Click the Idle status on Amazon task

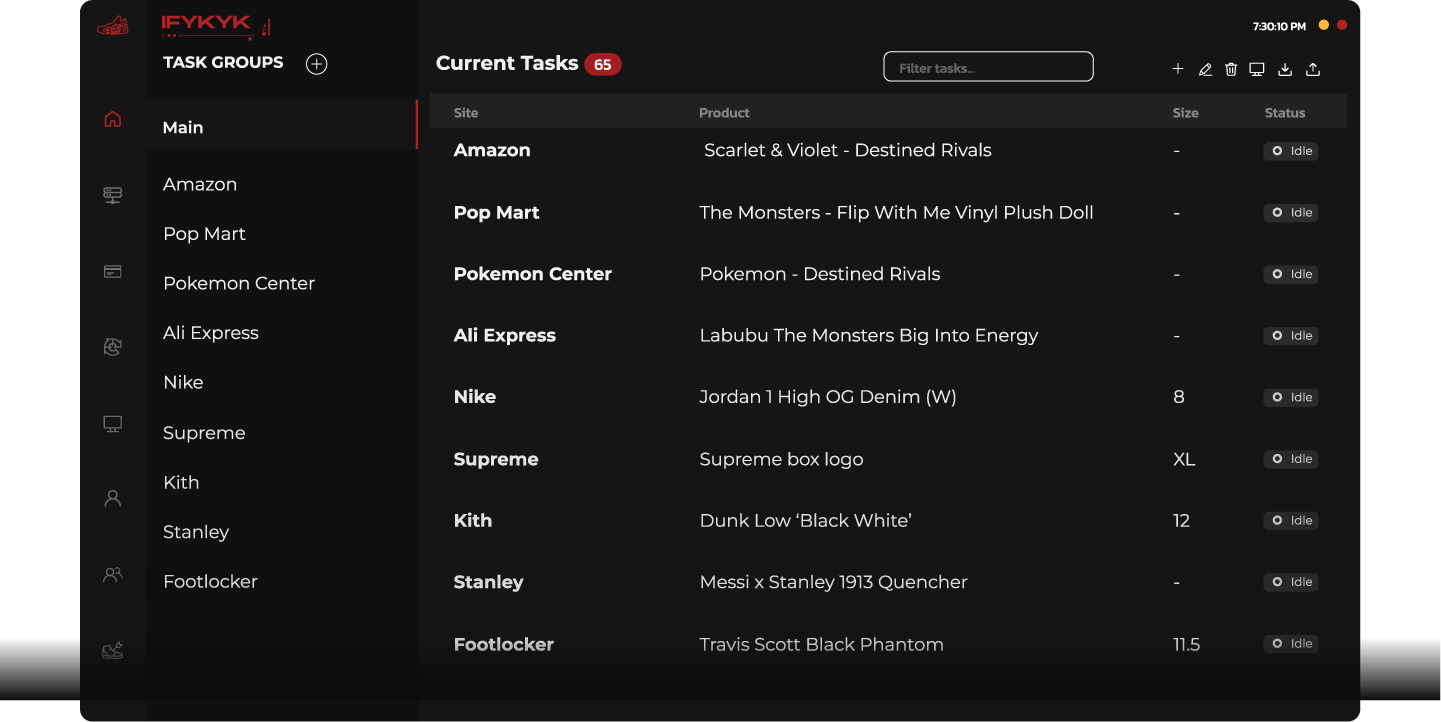pyautogui.click(x=1291, y=151)
